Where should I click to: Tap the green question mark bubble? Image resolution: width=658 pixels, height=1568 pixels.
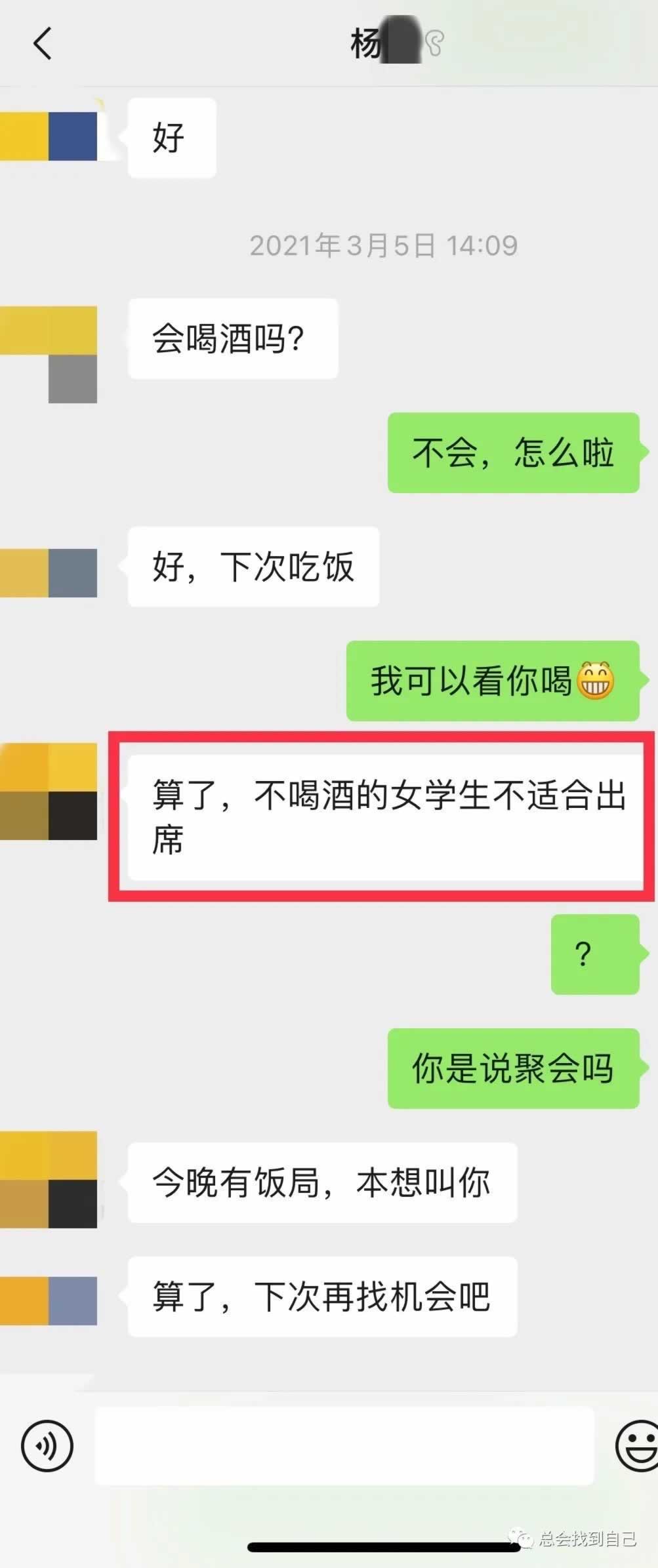click(x=595, y=954)
